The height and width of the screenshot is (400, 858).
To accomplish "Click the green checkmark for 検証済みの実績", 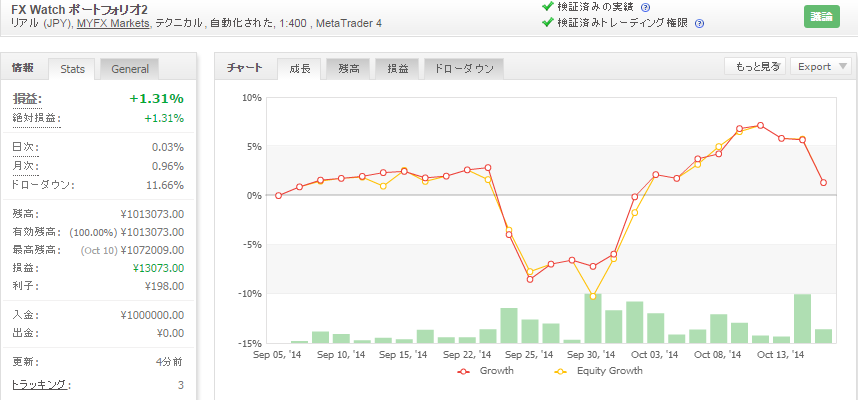I will pyautogui.click(x=547, y=7).
